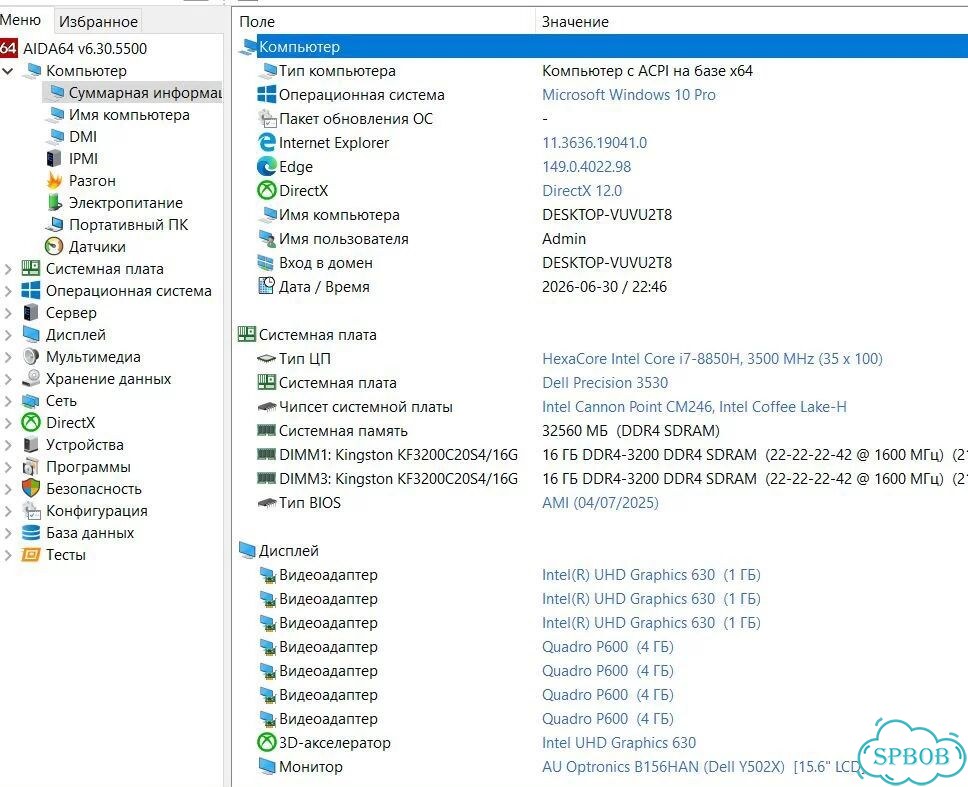This screenshot has height=787, width=968.
Task: Open the Intel UHD Graphics 630 3D-акселератор link
Action: (619, 743)
